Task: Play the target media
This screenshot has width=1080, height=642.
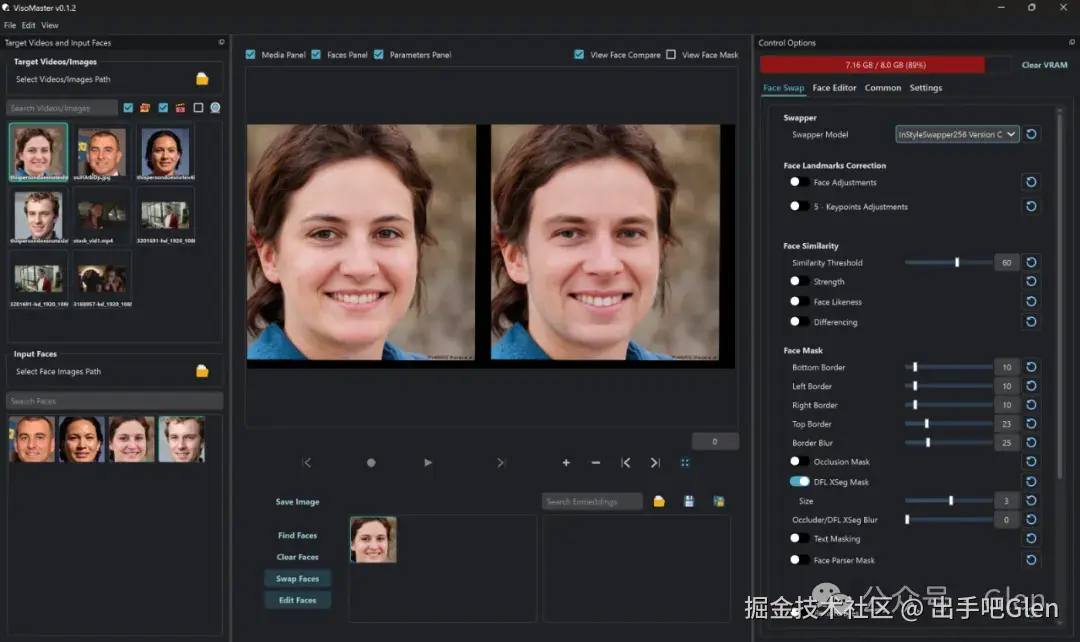Action: pos(428,463)
